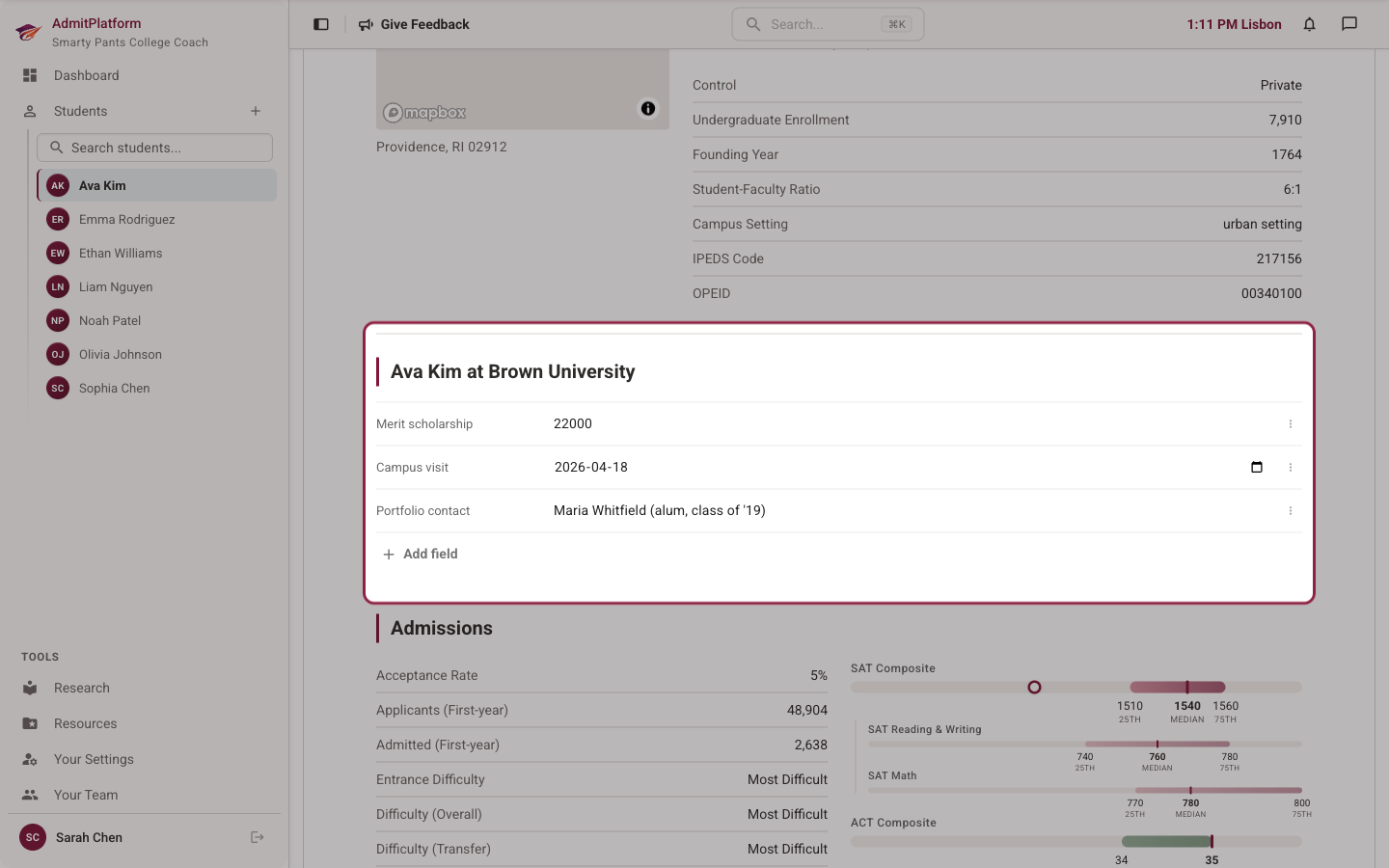Screen dimensions: 1389x868
Task: Click the Your Team people icon
Action: point(30,795)
